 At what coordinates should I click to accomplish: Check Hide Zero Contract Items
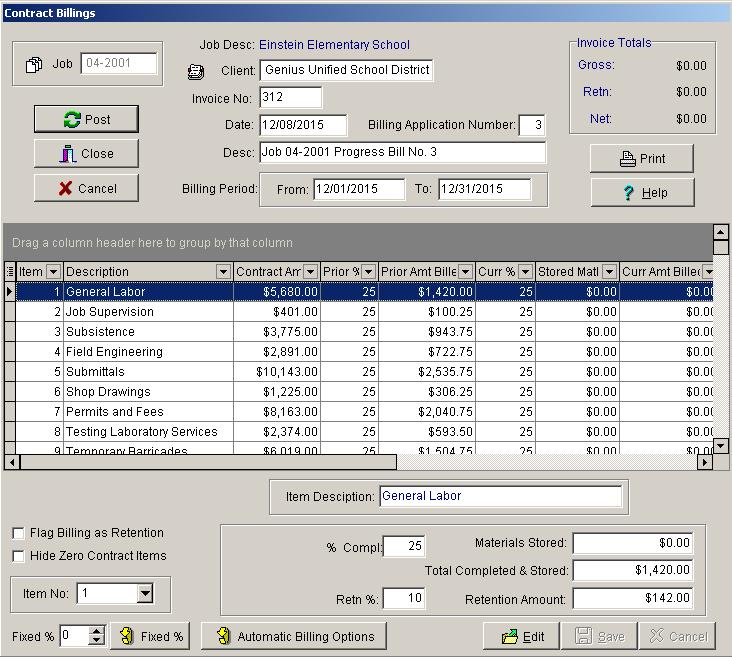pyautogui.click(x=19, y=556)
